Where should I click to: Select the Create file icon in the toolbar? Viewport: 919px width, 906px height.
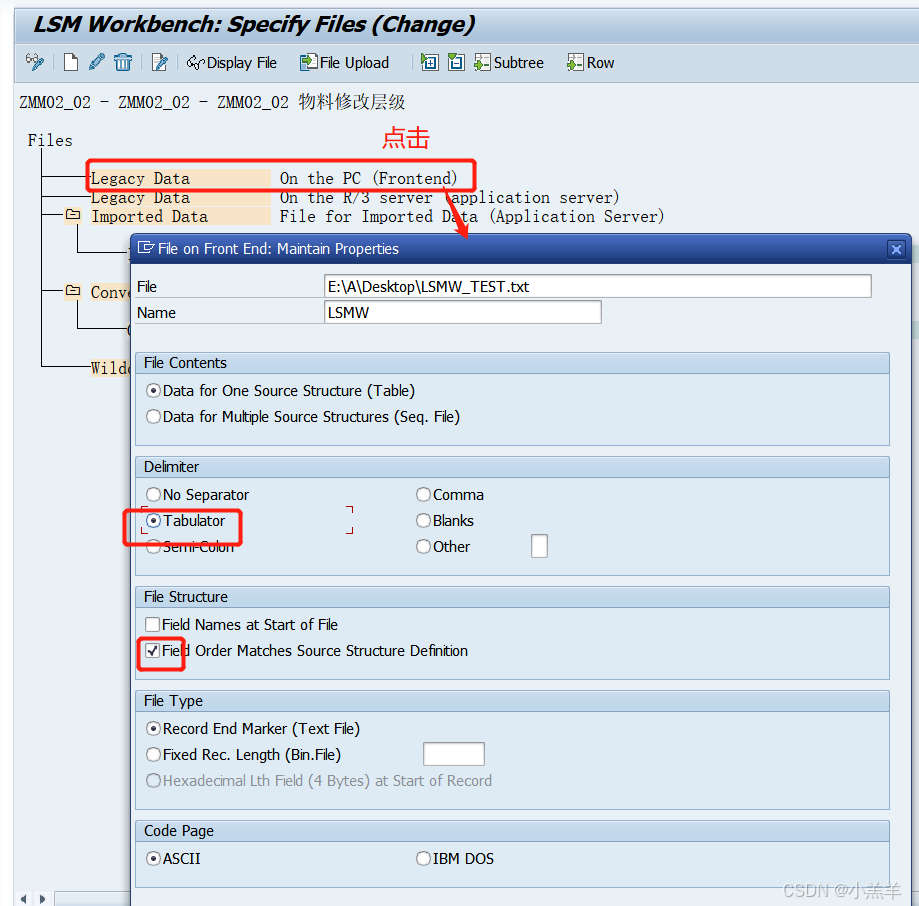[x=70, y=62]
